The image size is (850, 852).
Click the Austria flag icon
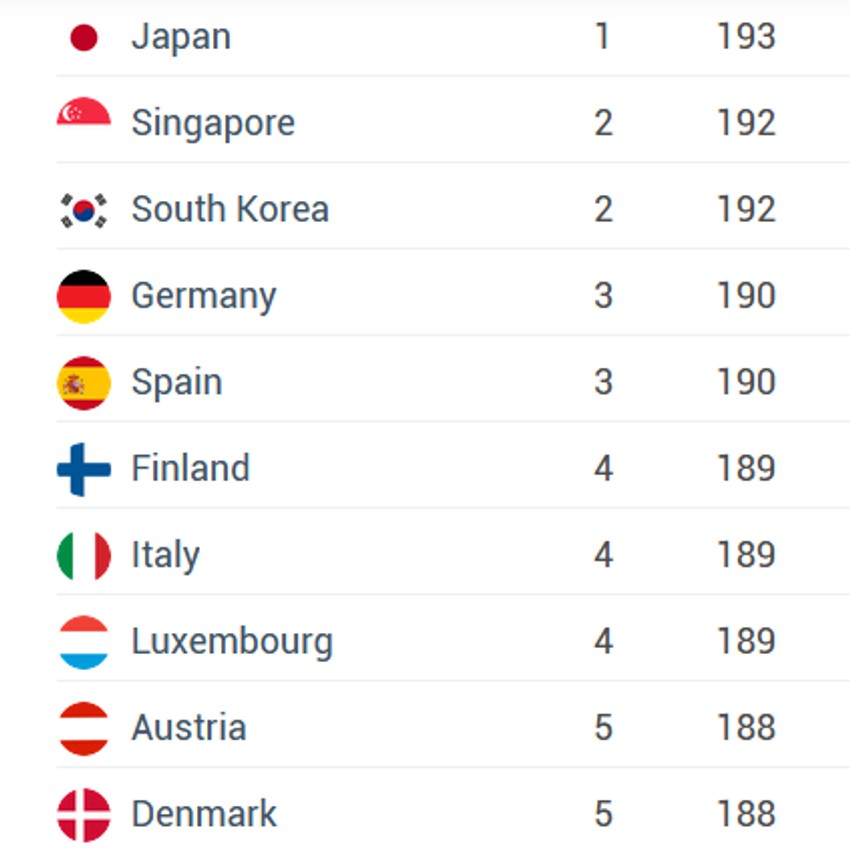84,728
